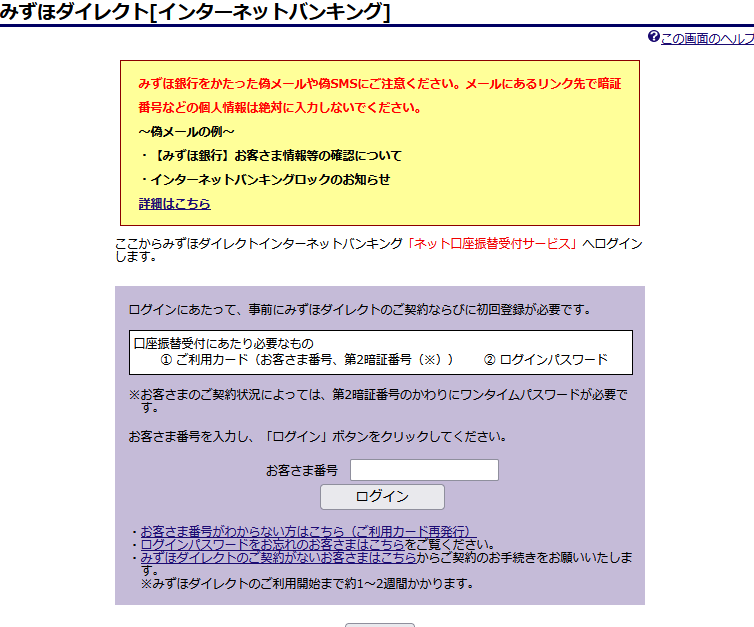Click the ② ログインパスワード text
754x627 pixels.
click(x=546, y=360)
